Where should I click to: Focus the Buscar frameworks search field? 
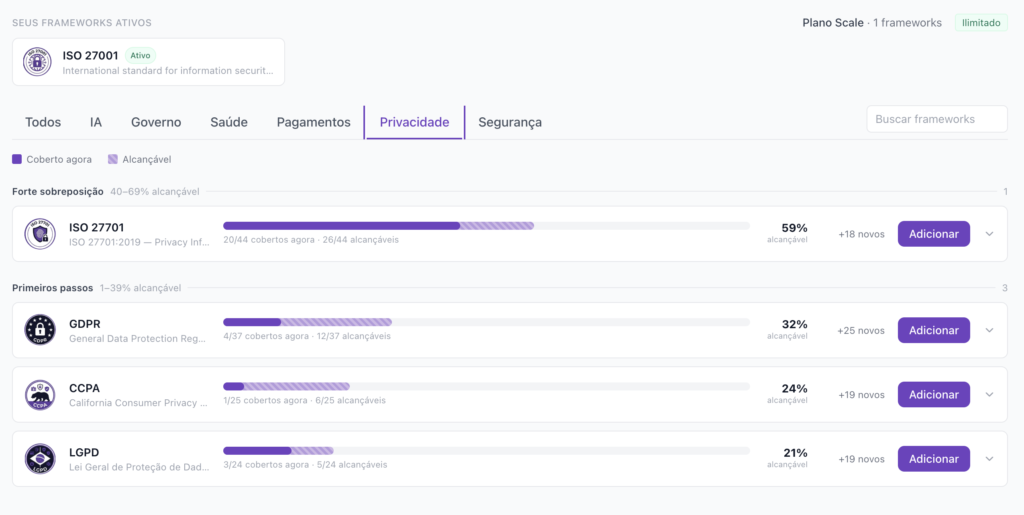tap(937, 119)
